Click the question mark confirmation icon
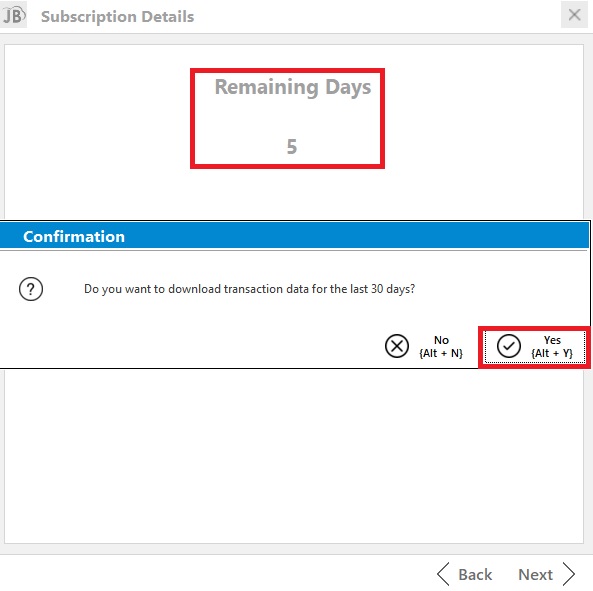593x591 pixels. click(x=31, y=289)
